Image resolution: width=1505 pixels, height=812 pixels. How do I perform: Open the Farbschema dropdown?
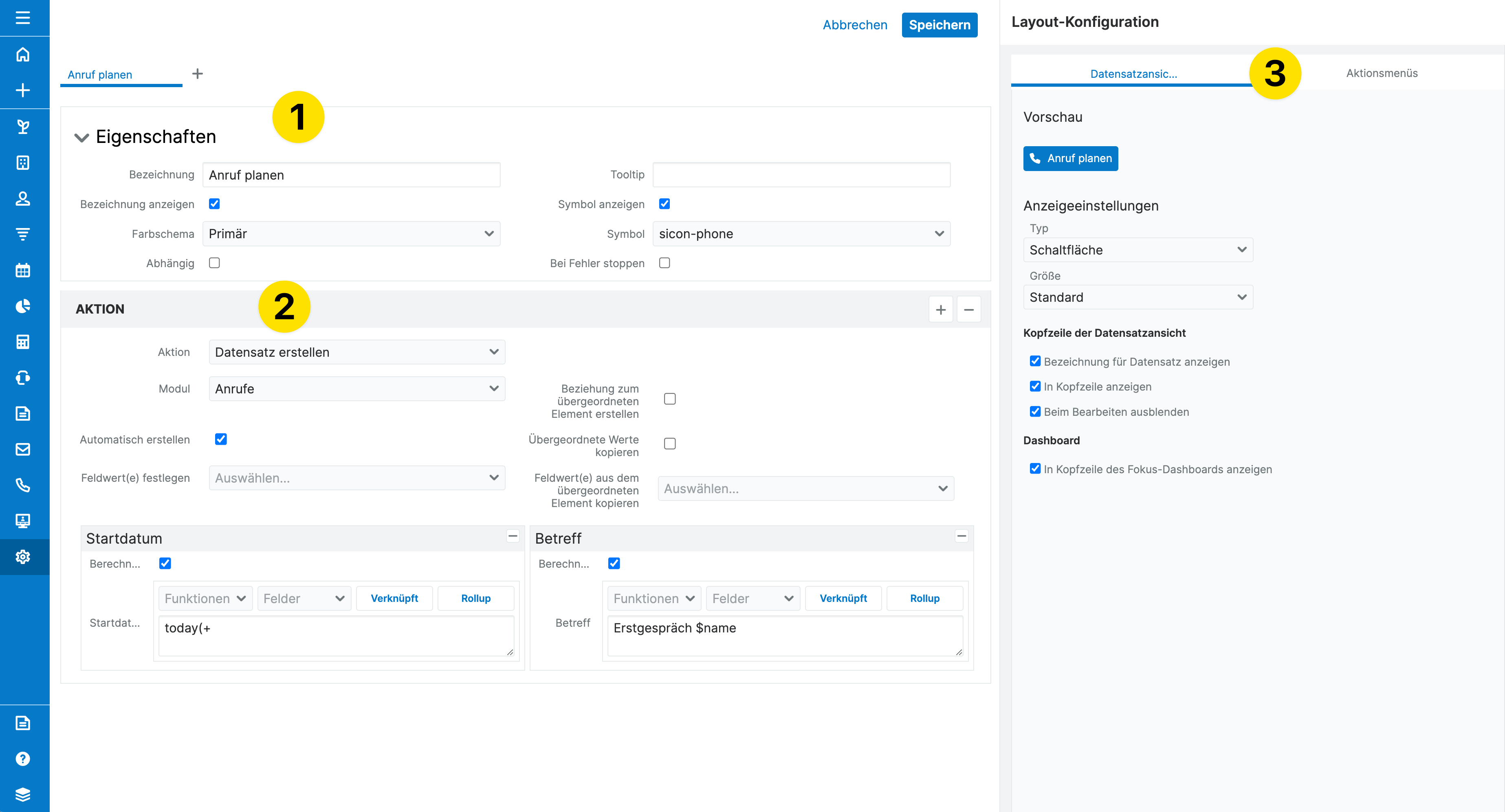pos(352,233)
